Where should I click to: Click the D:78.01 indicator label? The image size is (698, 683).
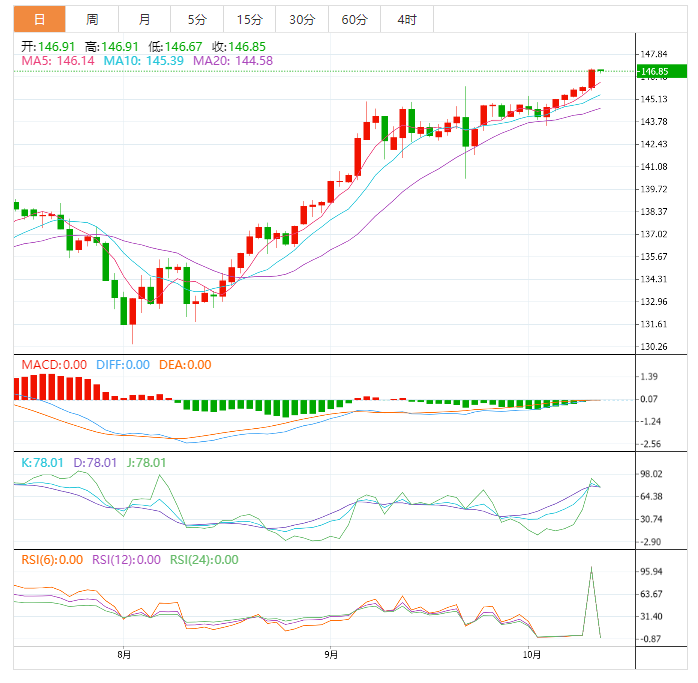[95, 463]
